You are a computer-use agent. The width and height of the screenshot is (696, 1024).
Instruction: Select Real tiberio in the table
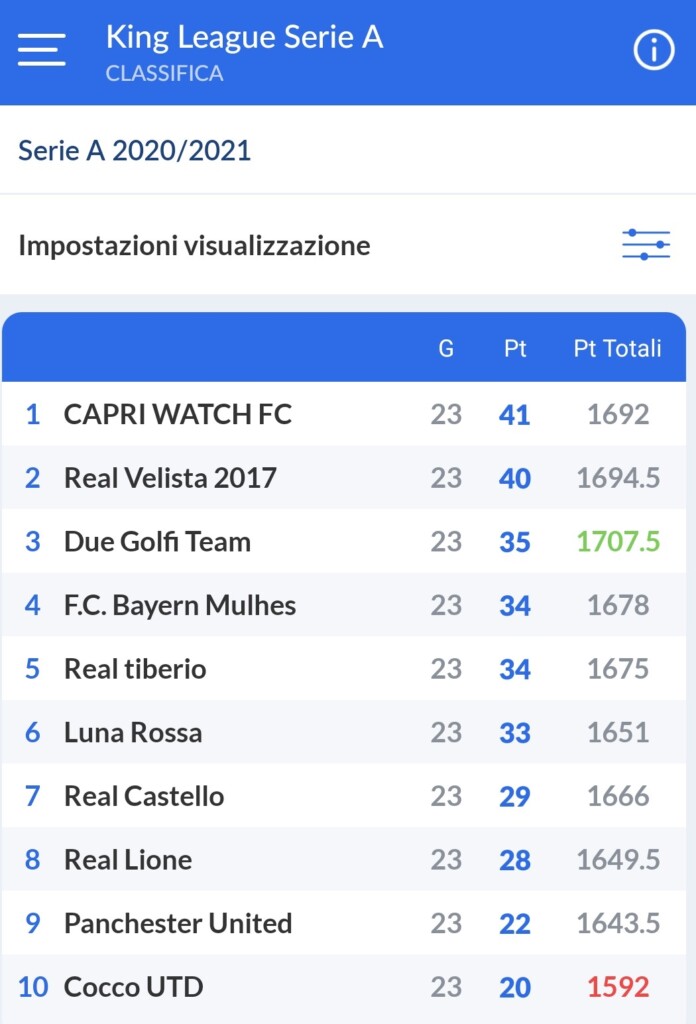(135, 669)
